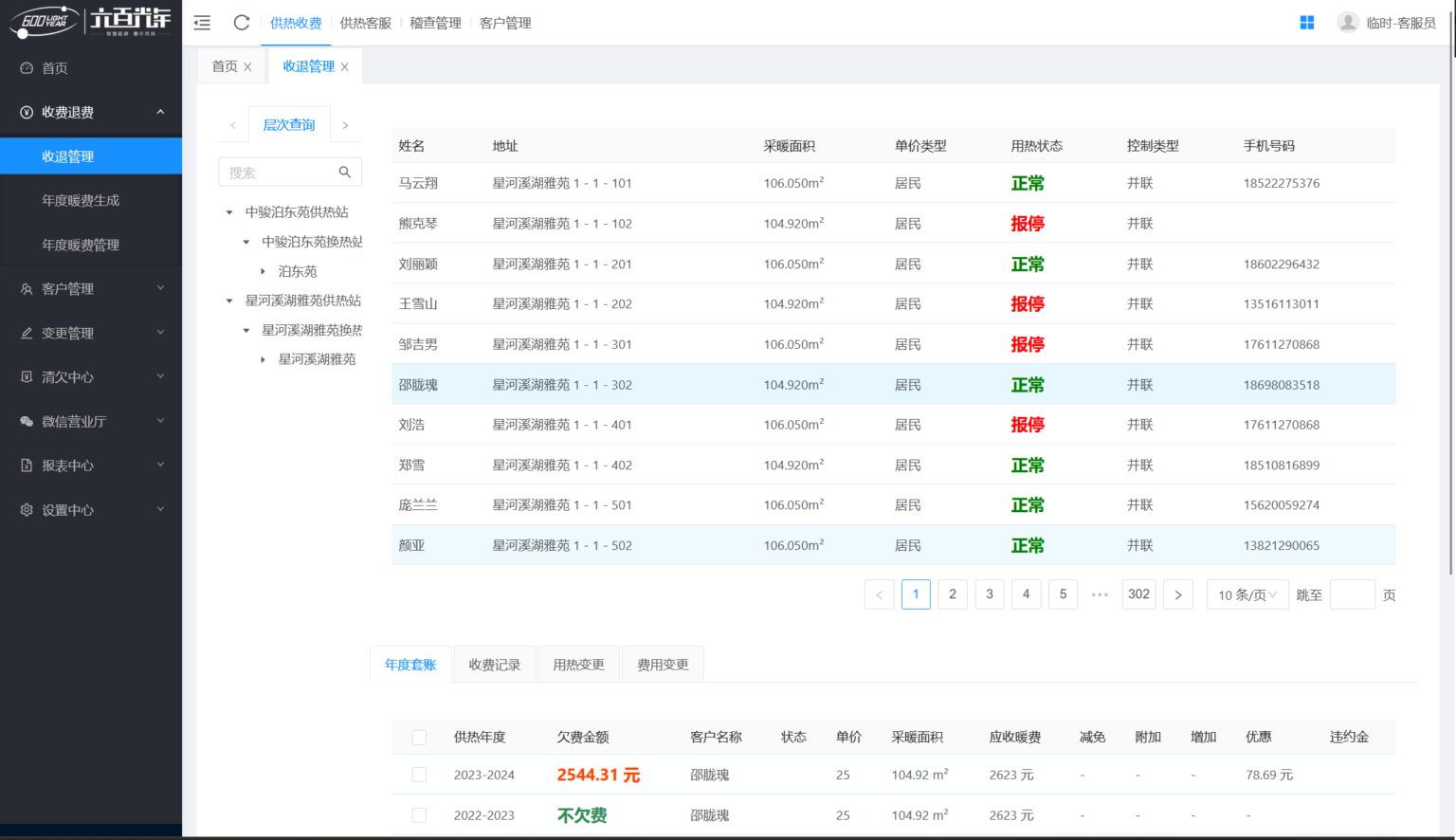Open the blue app grid icon
This screenshot has width=1456, height=840.
tap(1306, 23)
